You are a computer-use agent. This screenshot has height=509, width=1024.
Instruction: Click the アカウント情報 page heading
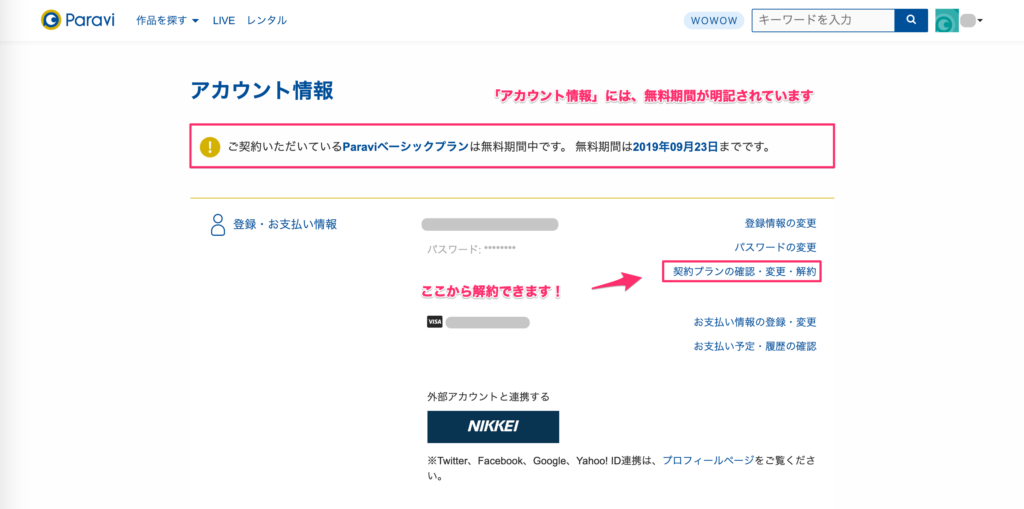tap(262, 90)
